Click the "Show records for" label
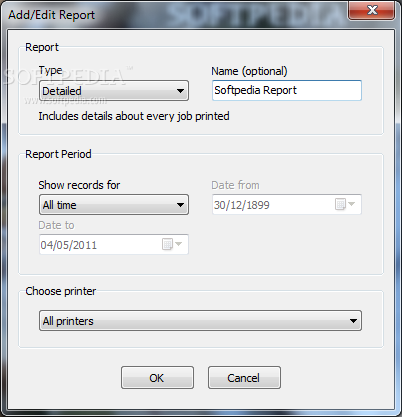The height and width of the screenshot is (417, 402). click(79, 185)
